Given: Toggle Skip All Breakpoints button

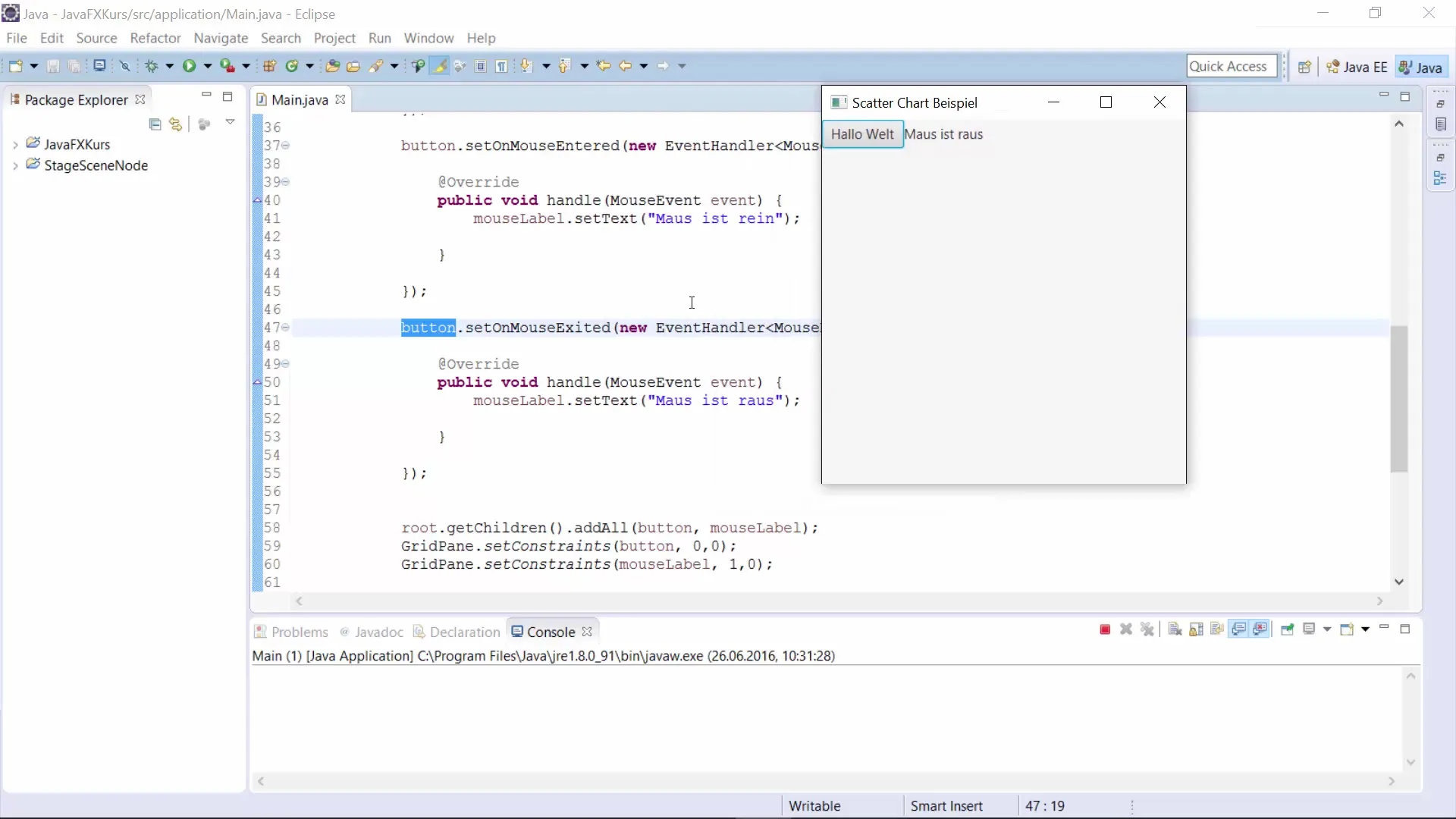Looking at the screenshot, I should pos(125,66).
